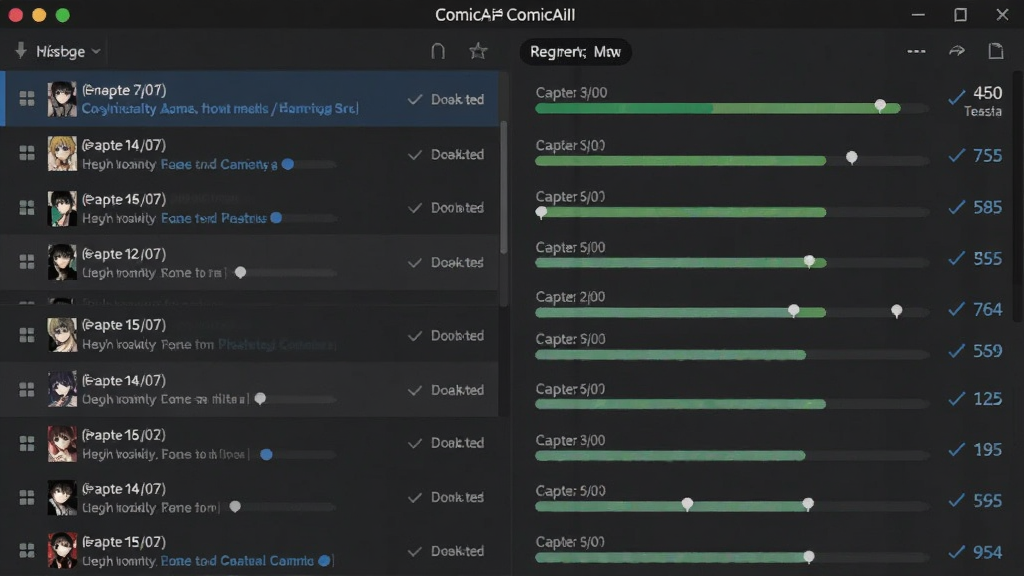Click the slider handle on the 954 progress bar
Screen dimensions: 1024x576
click(x=808, y=556)
